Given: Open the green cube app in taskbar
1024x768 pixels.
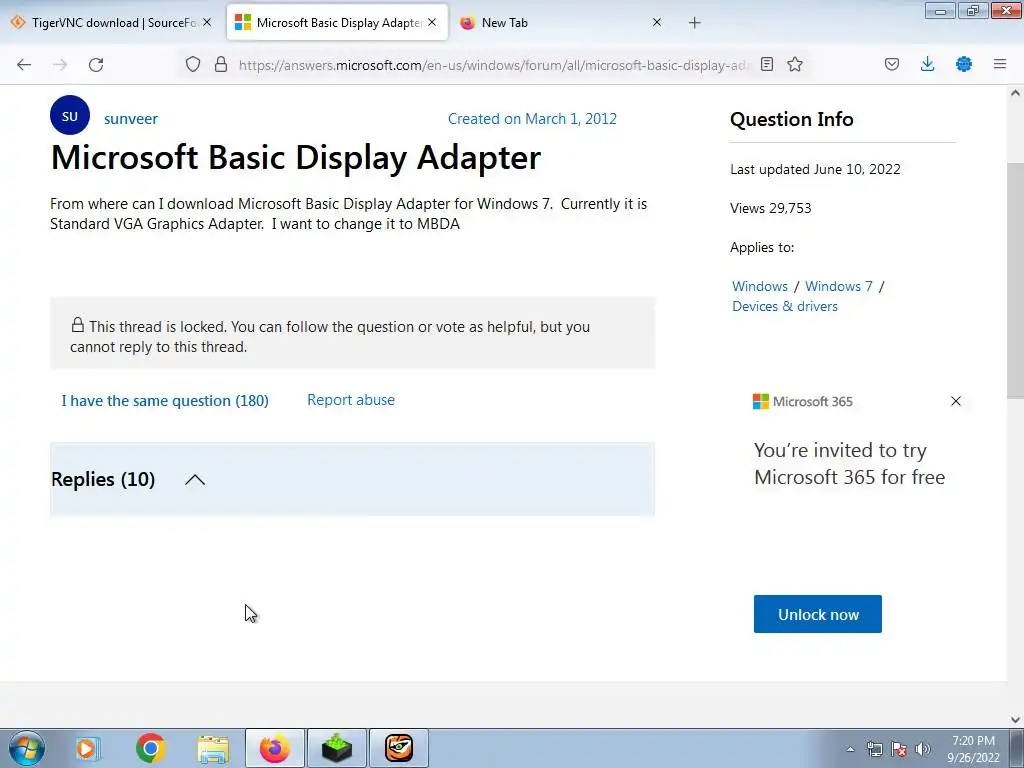Looking at the screenshot, I should click(337, 748).
